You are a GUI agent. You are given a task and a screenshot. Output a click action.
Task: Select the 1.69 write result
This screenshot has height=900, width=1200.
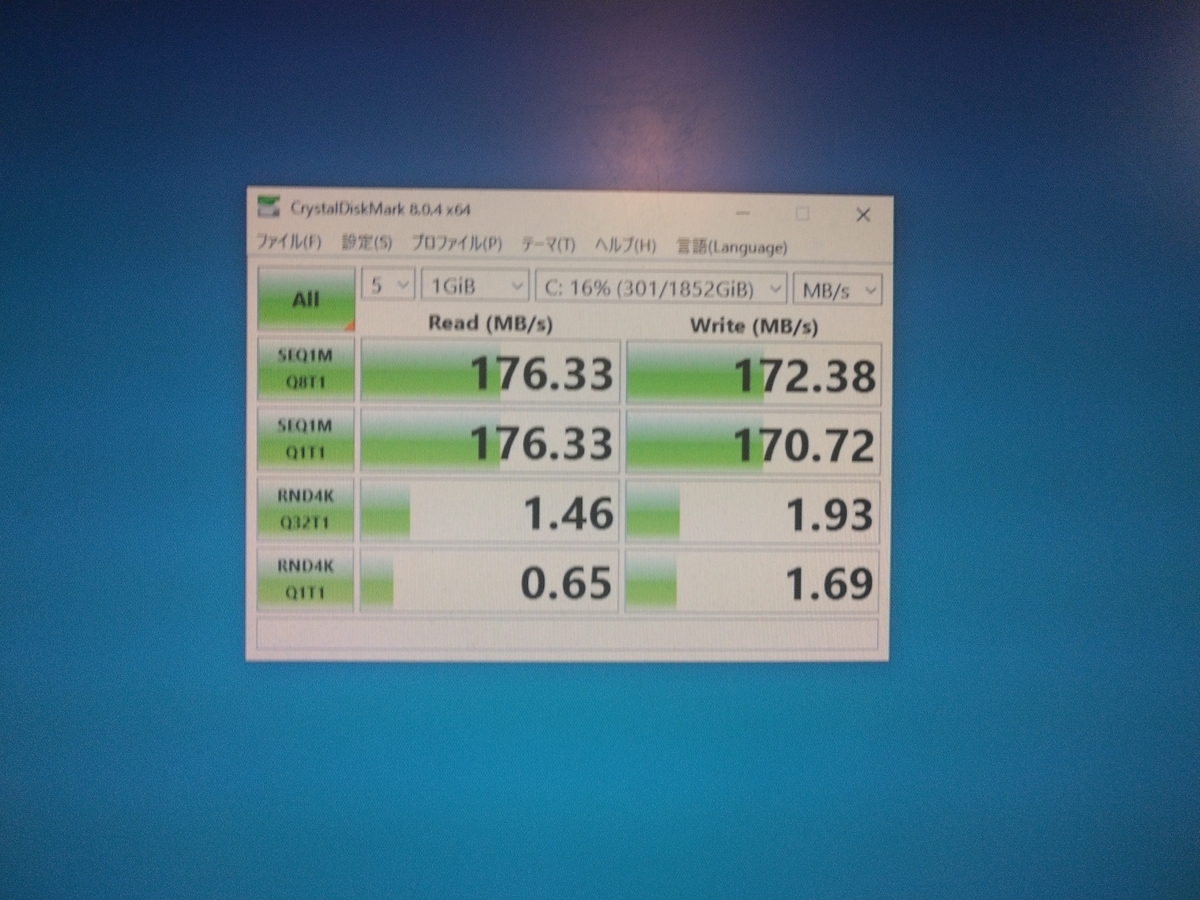coord(752,581)
